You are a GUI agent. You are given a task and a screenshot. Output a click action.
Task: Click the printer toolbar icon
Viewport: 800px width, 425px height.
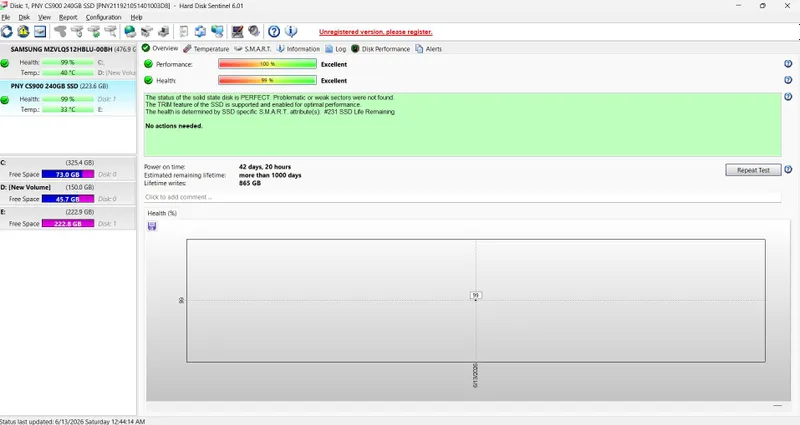coord(164,32)
